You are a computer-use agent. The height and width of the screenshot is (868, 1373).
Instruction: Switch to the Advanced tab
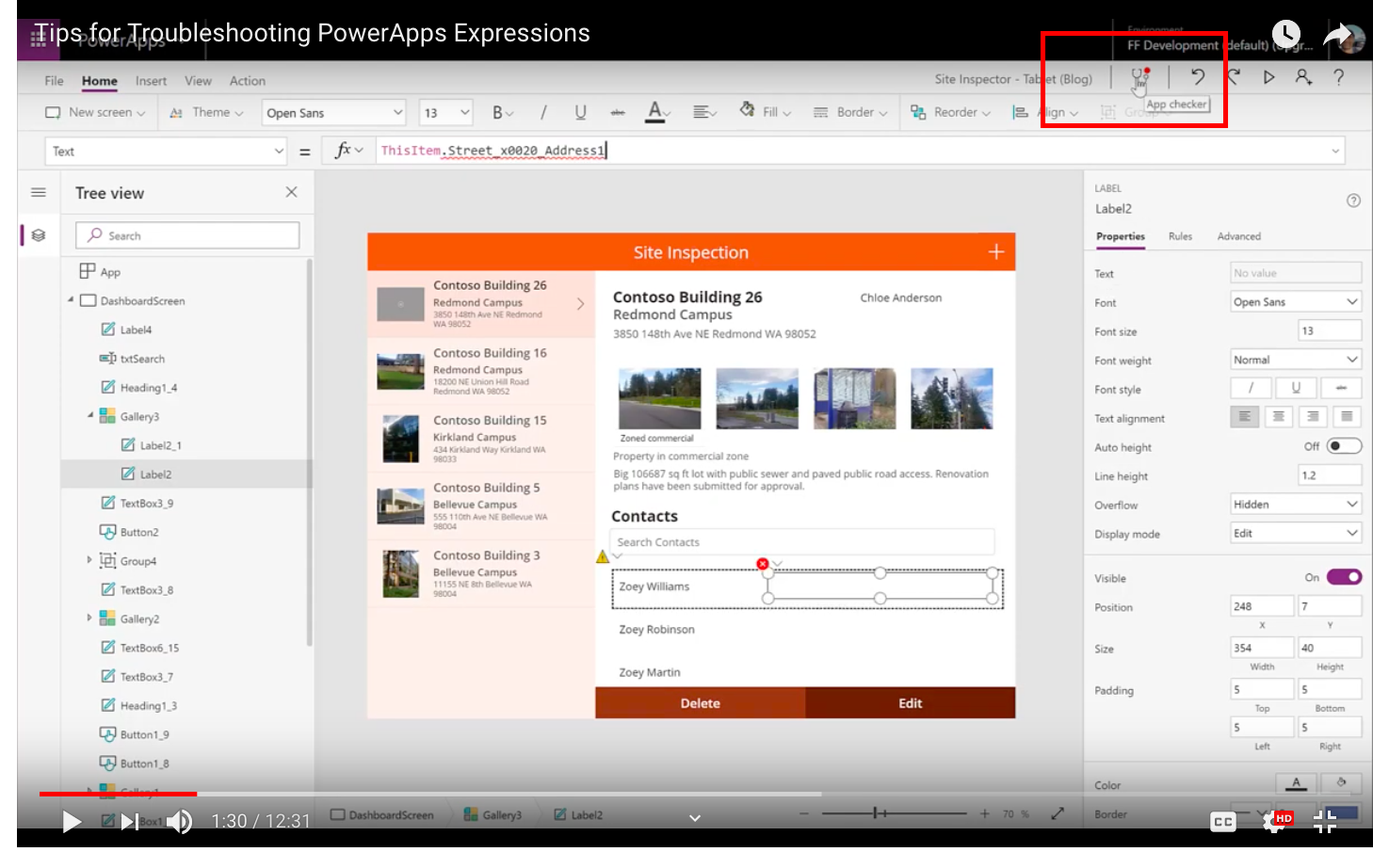point(1238,236)
